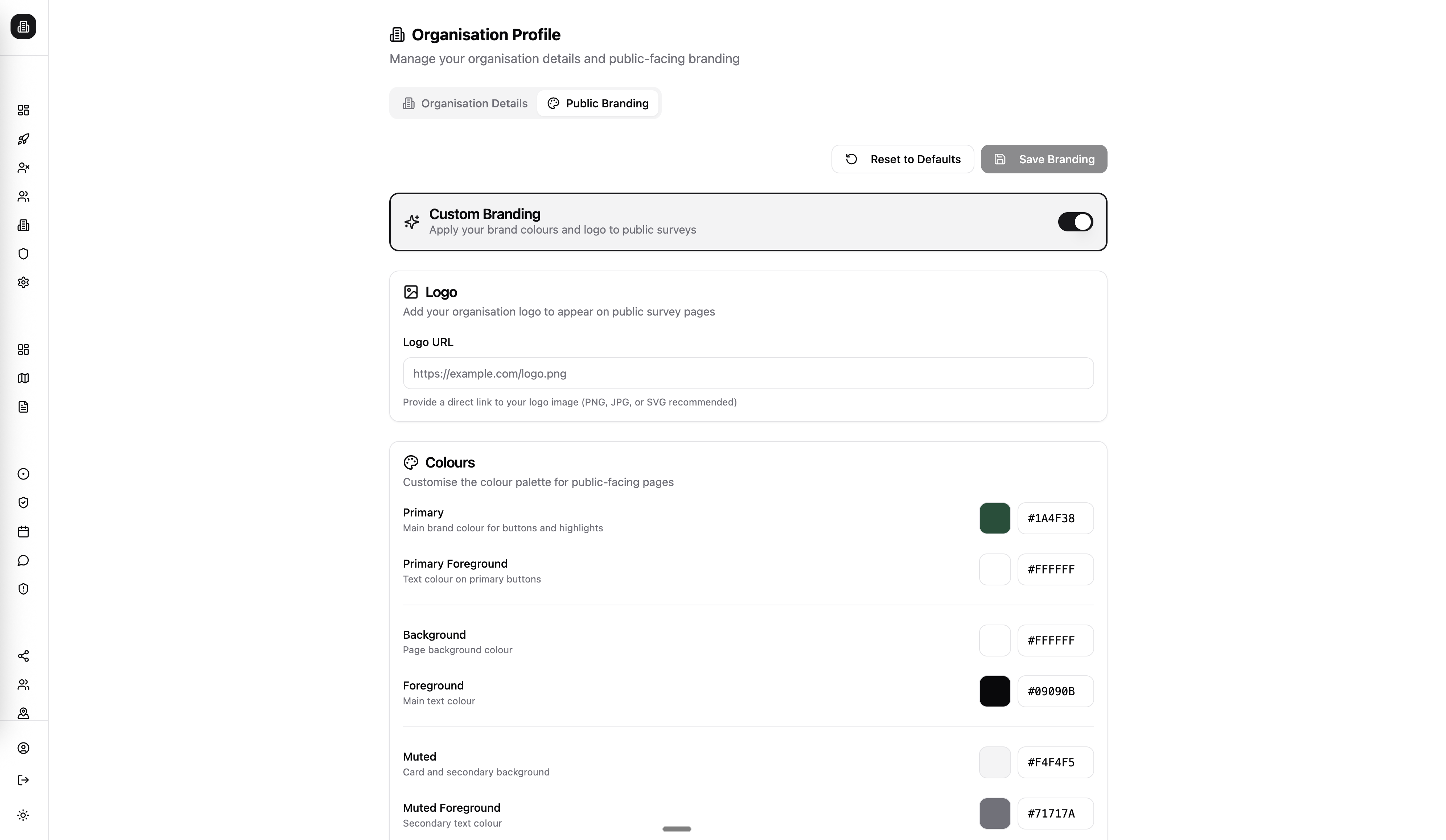1446x840 pixels.
Task: Open the map icon in the sidebar
Action: [23, 378]
